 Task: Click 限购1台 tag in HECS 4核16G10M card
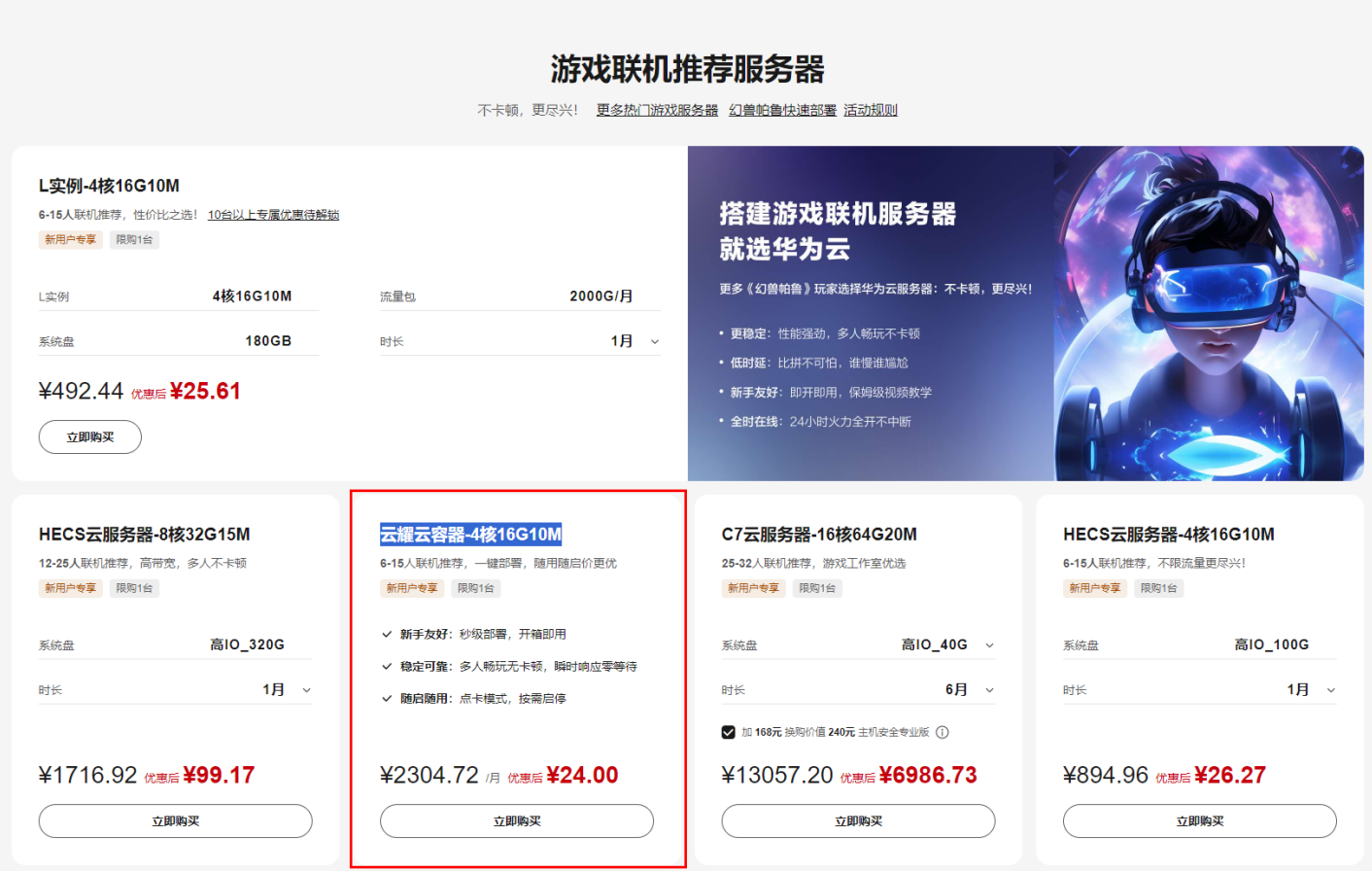coord(1158,588)
